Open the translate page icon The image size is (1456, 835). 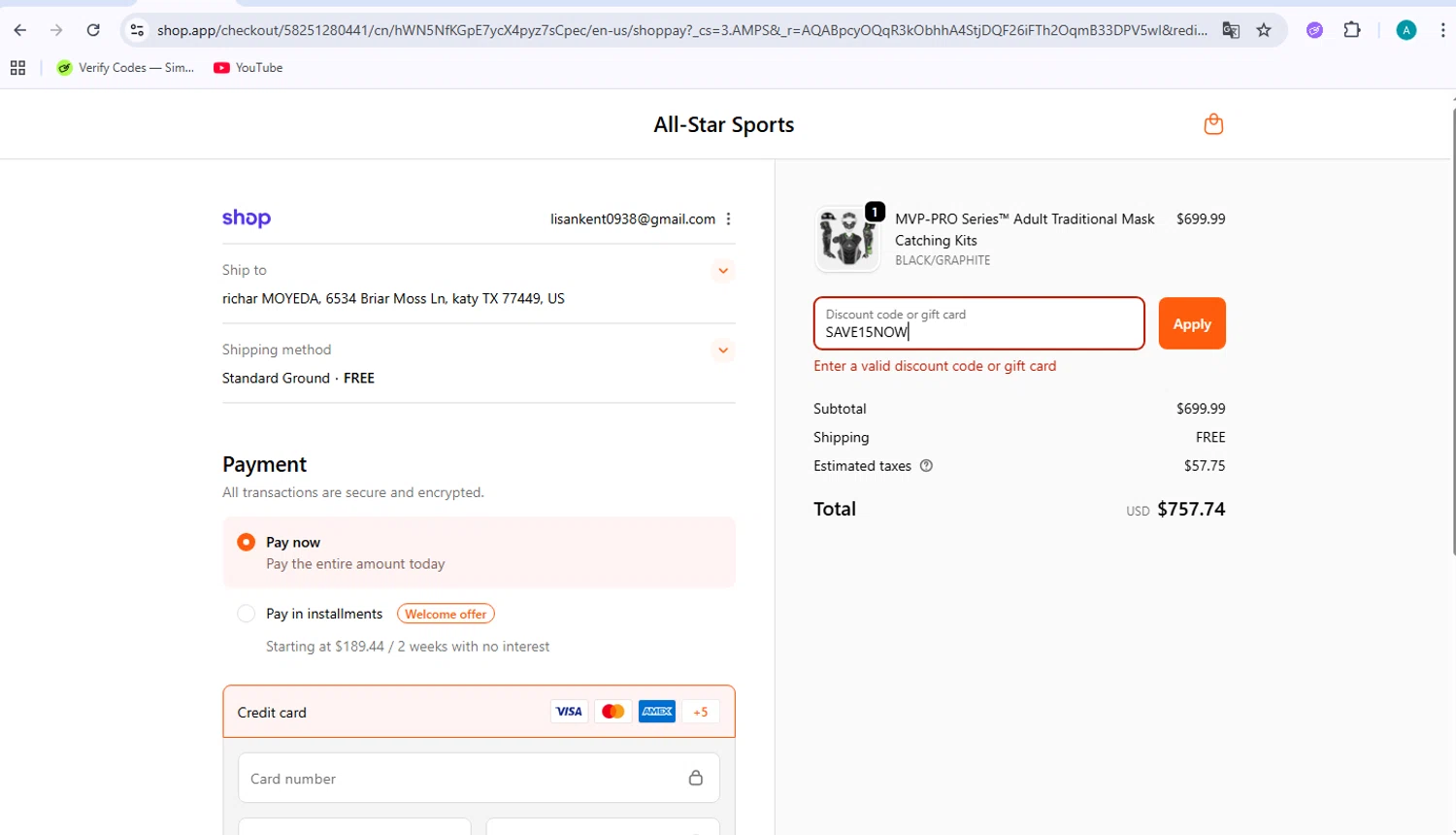[x=1231, y=30]
